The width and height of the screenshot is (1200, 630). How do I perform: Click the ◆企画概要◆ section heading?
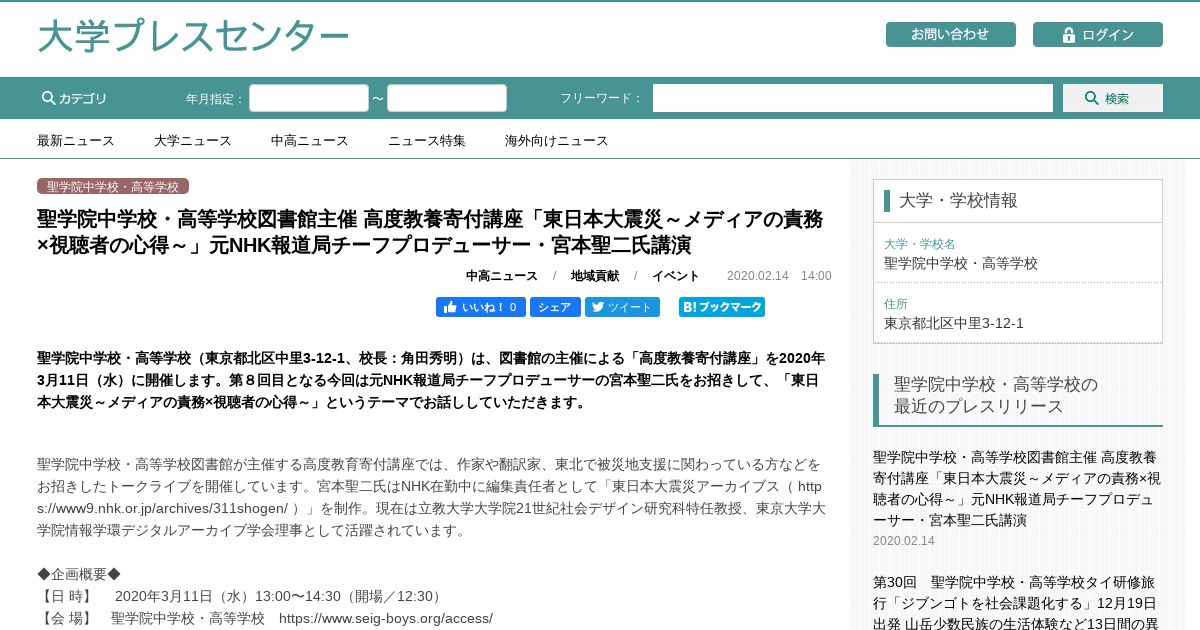pos(79,574)
